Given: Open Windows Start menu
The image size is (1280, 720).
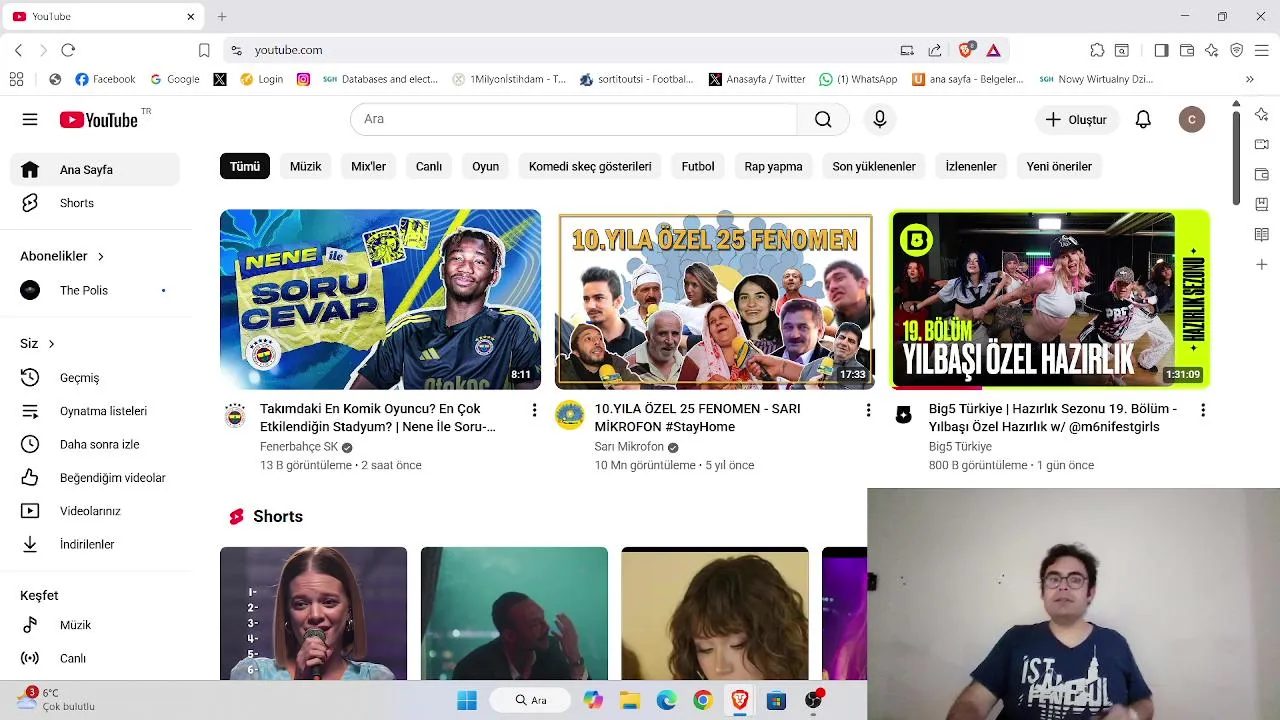Looking at the screenshot, I should [x=467, y=700].
